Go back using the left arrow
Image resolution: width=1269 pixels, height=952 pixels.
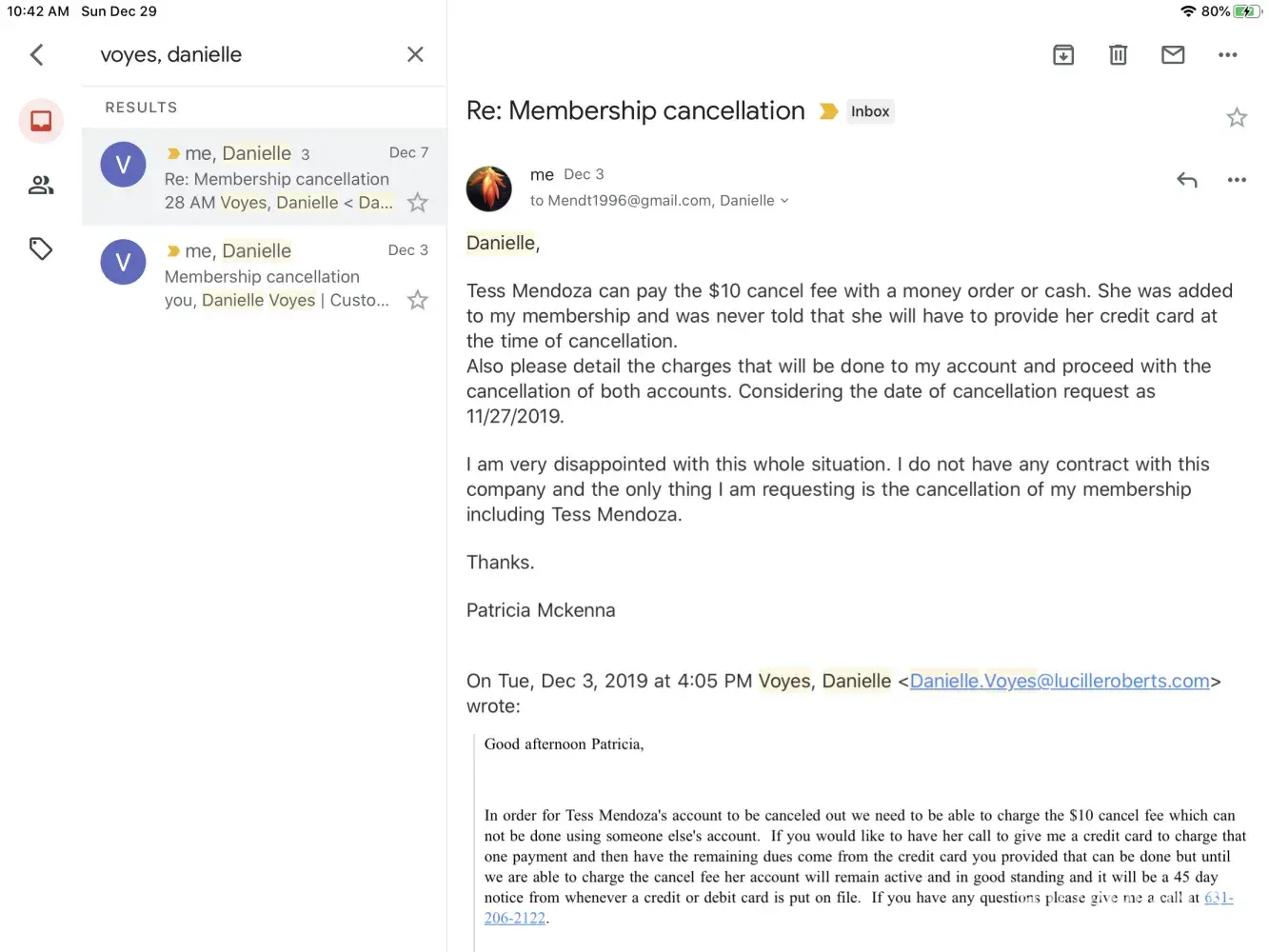[37, 55]
